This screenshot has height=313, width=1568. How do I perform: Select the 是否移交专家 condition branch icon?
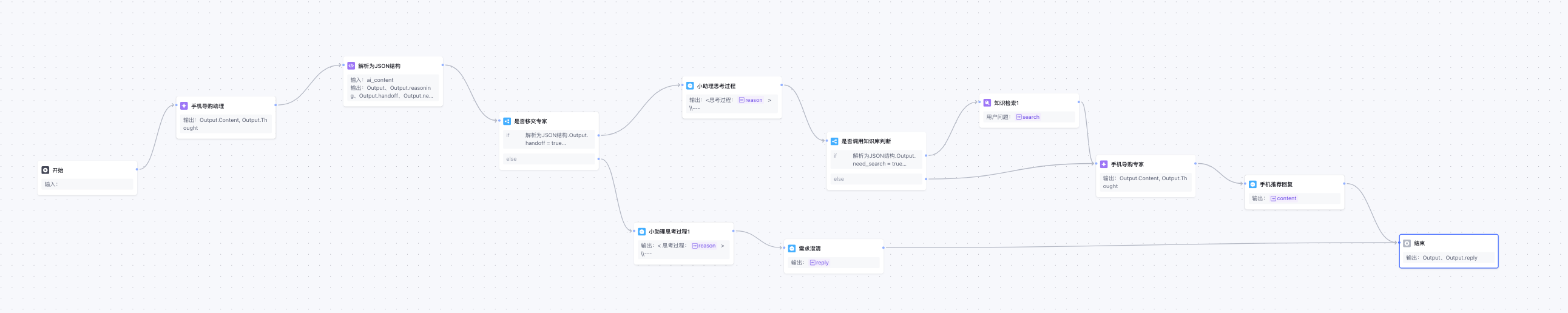tap(507, 121)
